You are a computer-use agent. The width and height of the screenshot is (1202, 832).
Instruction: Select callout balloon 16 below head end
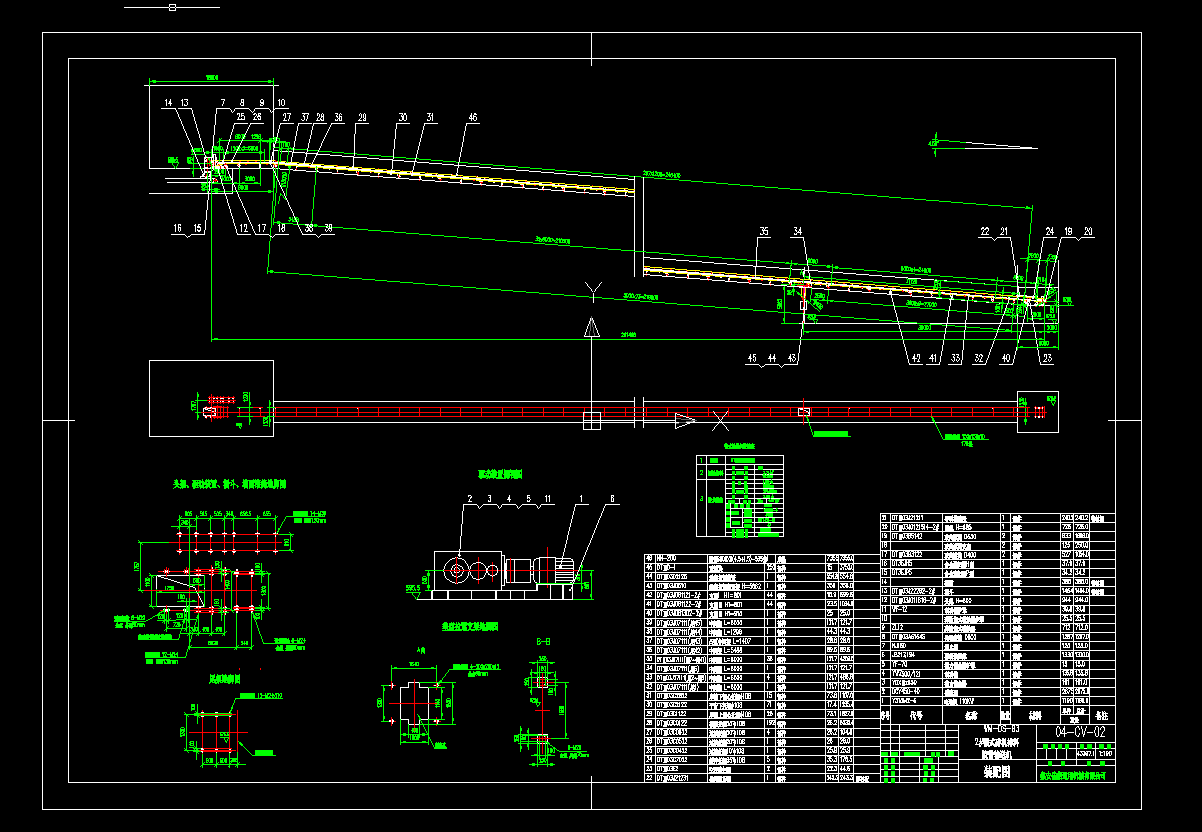(178, 229)
